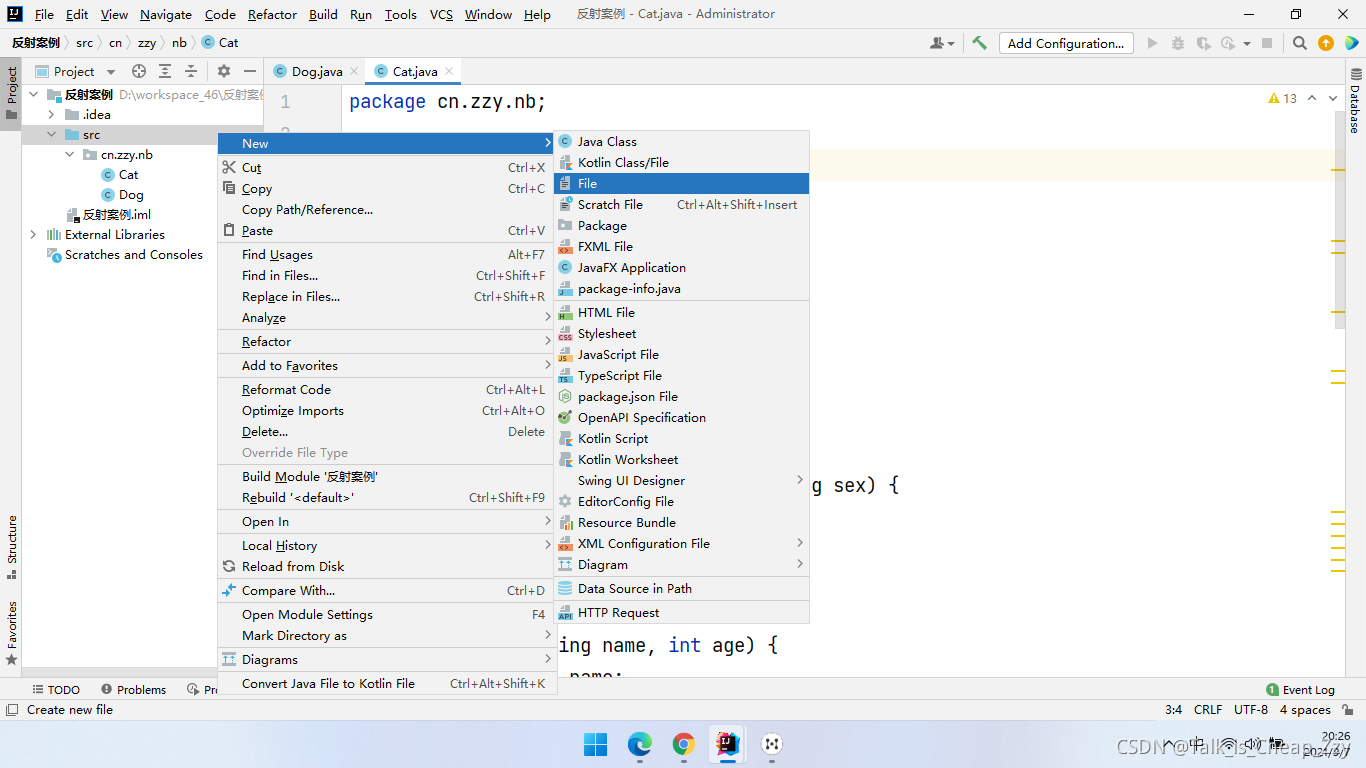Open the Project view dropdown arrow

[x=111, y=71]
